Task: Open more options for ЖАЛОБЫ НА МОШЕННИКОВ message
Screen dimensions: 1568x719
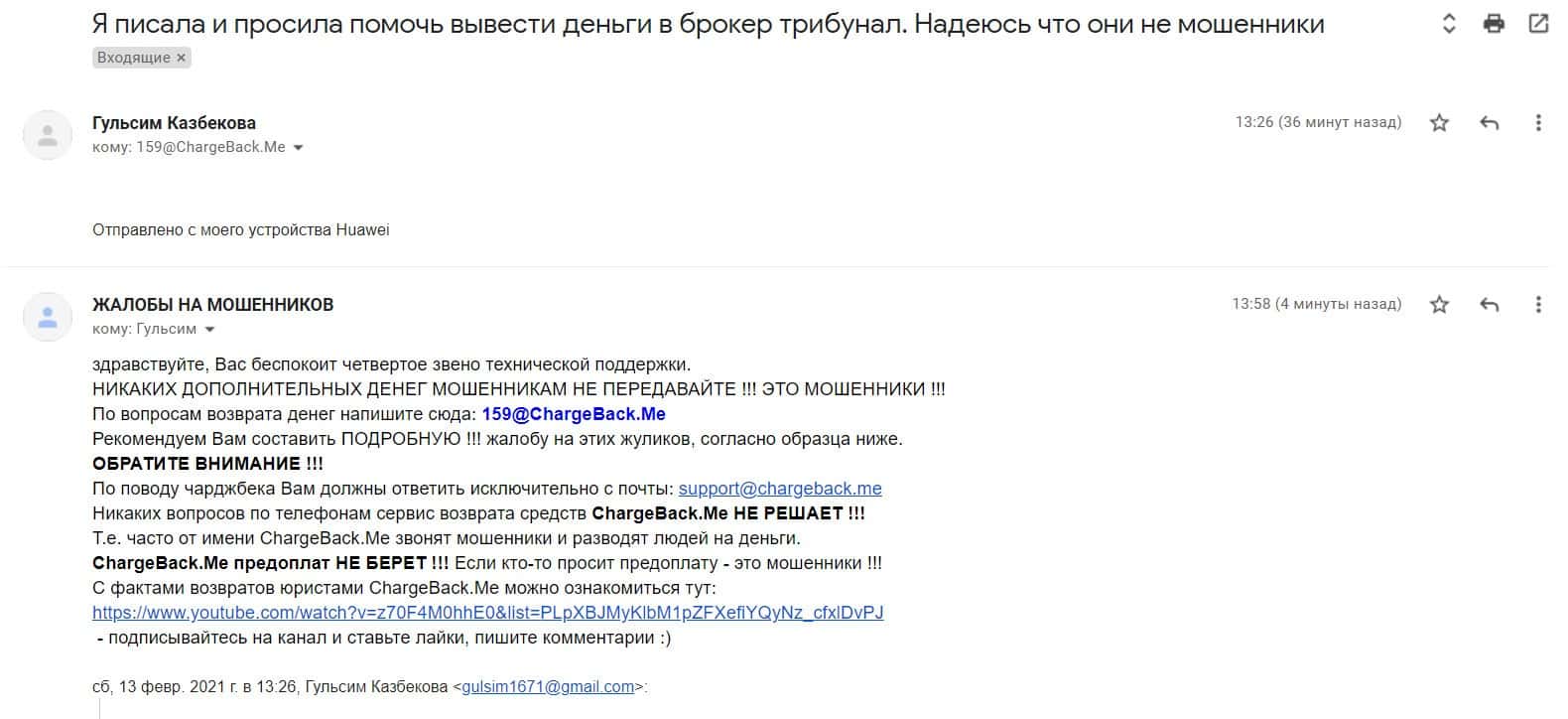Action: tap(1538, 305)
